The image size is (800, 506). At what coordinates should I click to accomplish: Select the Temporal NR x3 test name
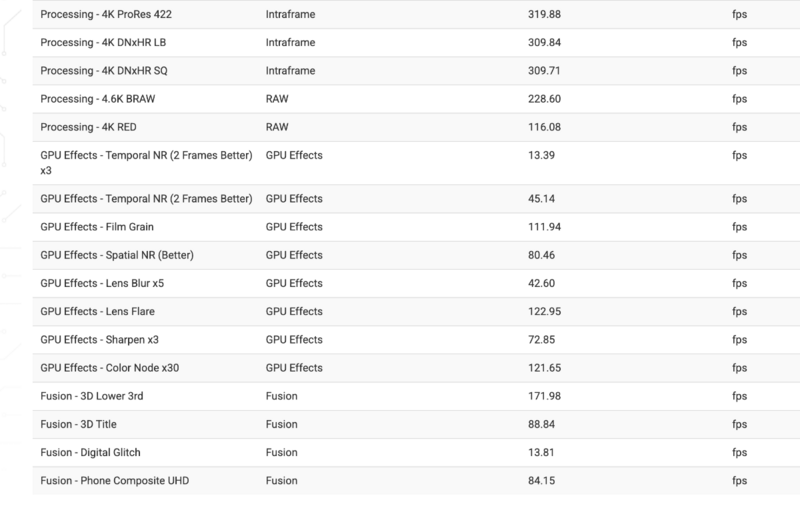(x=145, y=163)
